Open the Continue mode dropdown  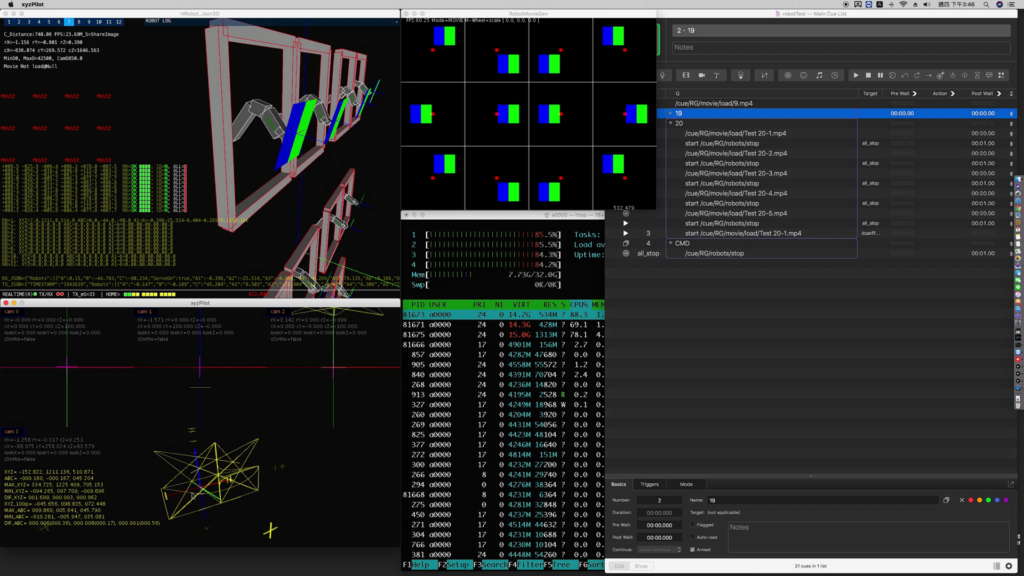(660, 550)
